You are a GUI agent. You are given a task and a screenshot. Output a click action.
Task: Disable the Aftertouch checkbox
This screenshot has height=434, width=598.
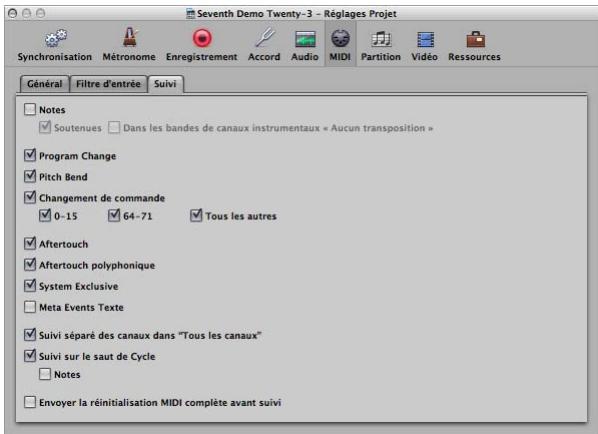coord(30,244)
